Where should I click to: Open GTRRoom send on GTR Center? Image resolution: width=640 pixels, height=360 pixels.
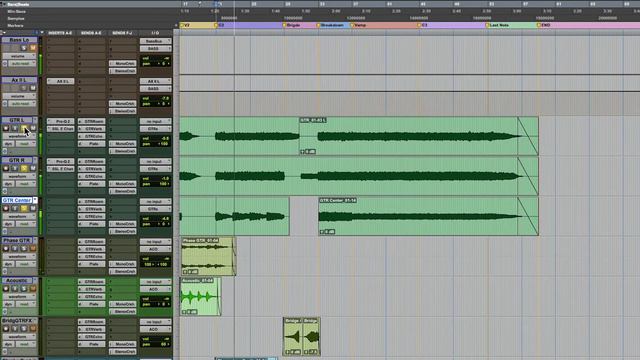point(91,201)
